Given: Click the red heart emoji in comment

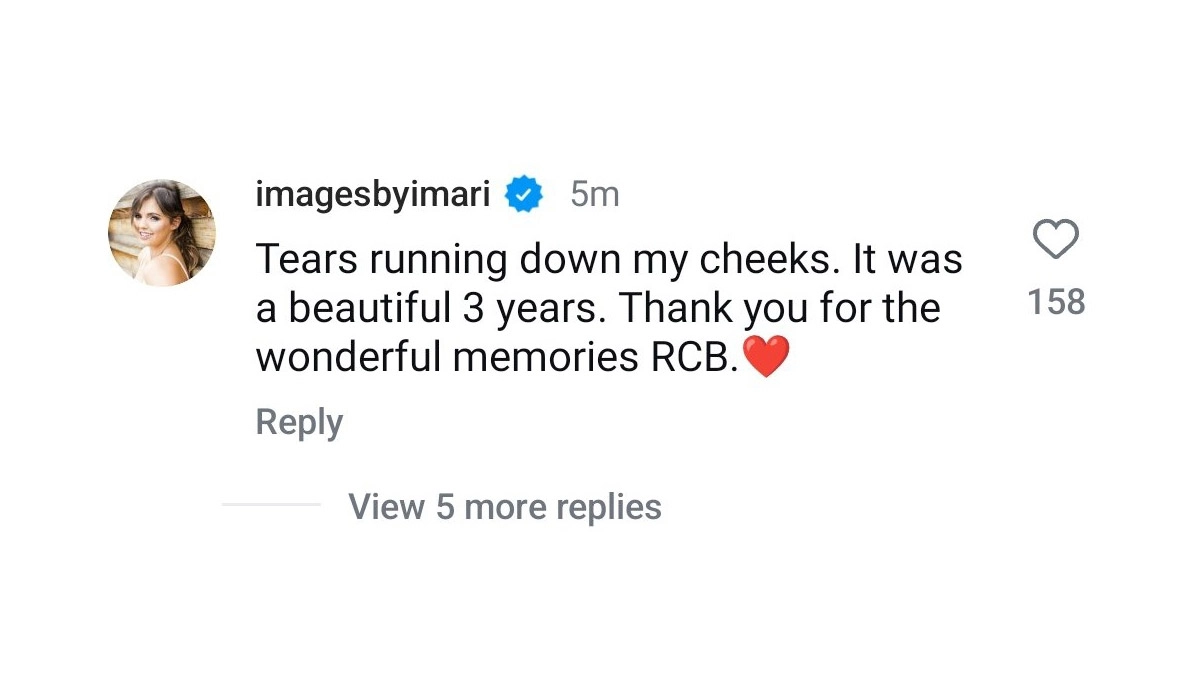Looking at the screenshot, I should tap(767, 357).
